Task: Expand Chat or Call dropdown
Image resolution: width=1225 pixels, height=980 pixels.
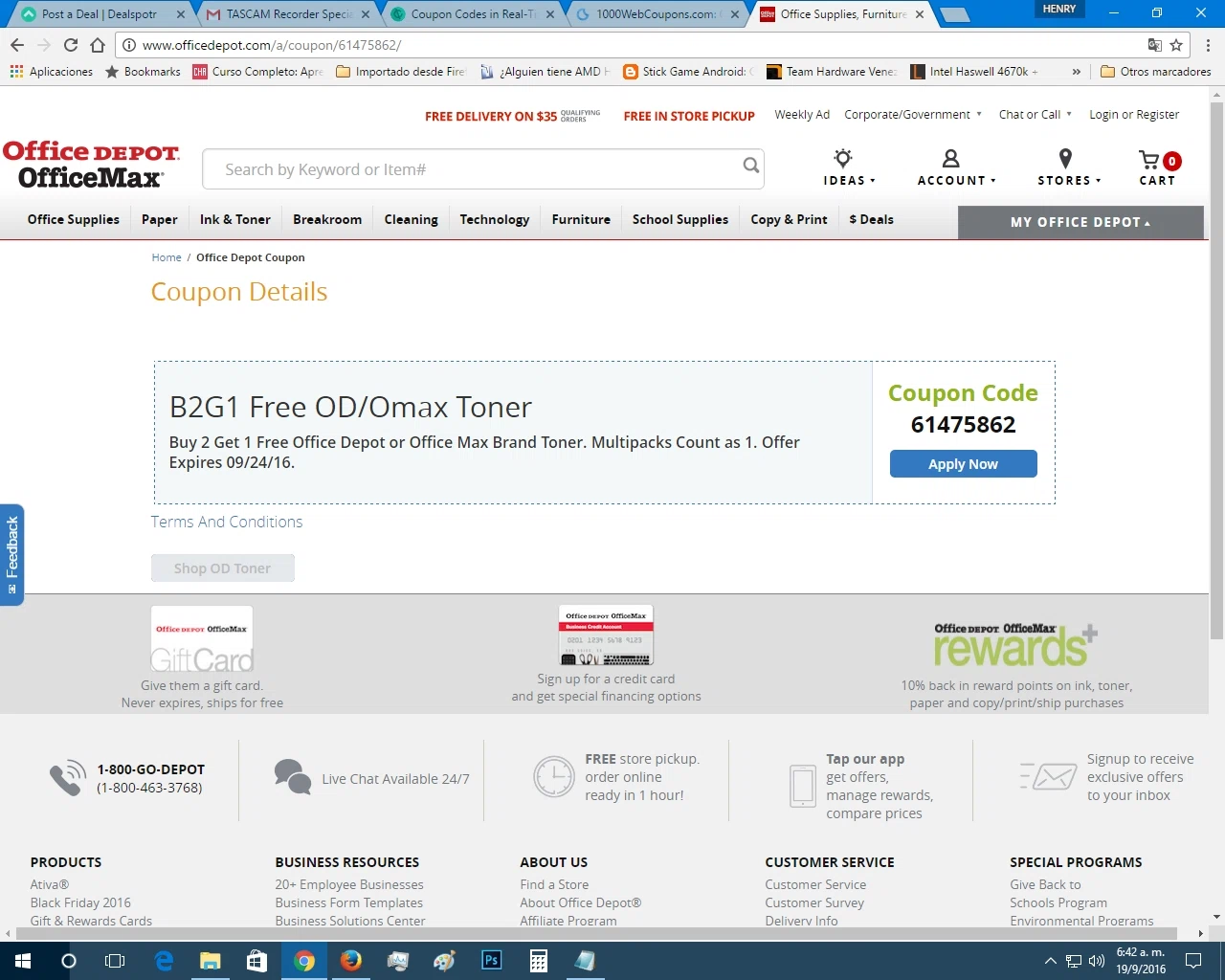Action: coord(1036,115)
